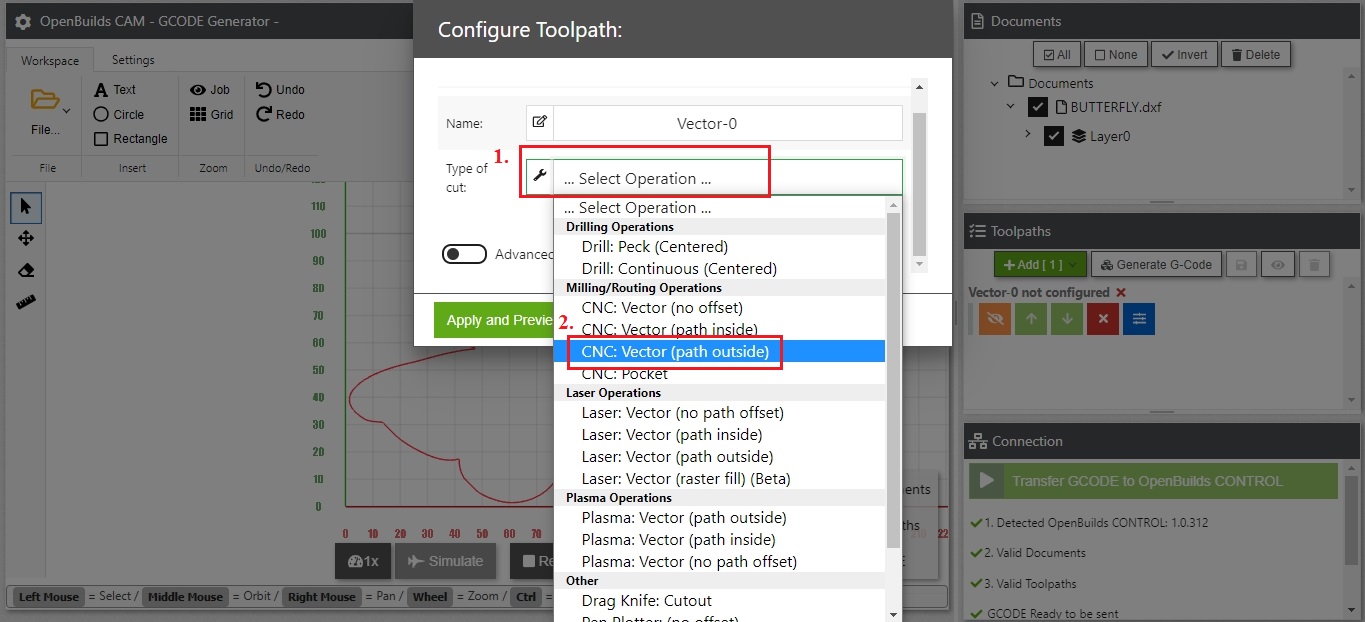
Task: Click the Generate G-Code button
Action: (1155, 265)
